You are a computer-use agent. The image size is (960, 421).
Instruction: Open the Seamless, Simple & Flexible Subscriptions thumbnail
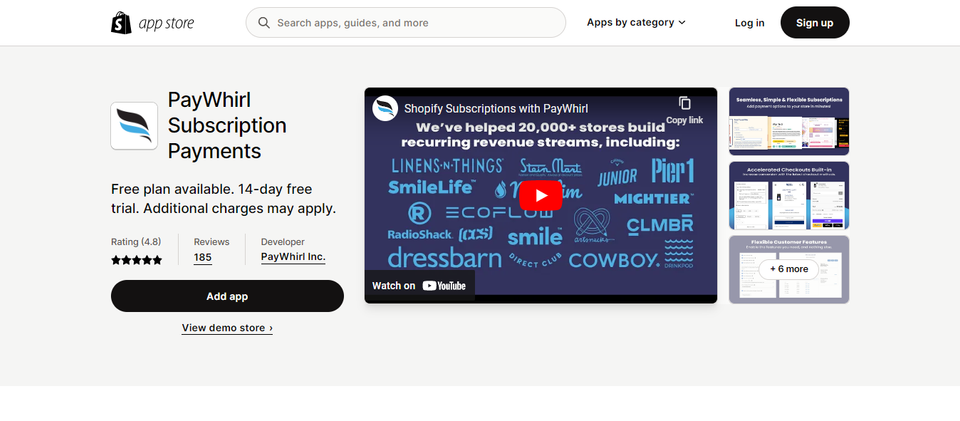tap(789, 121)
